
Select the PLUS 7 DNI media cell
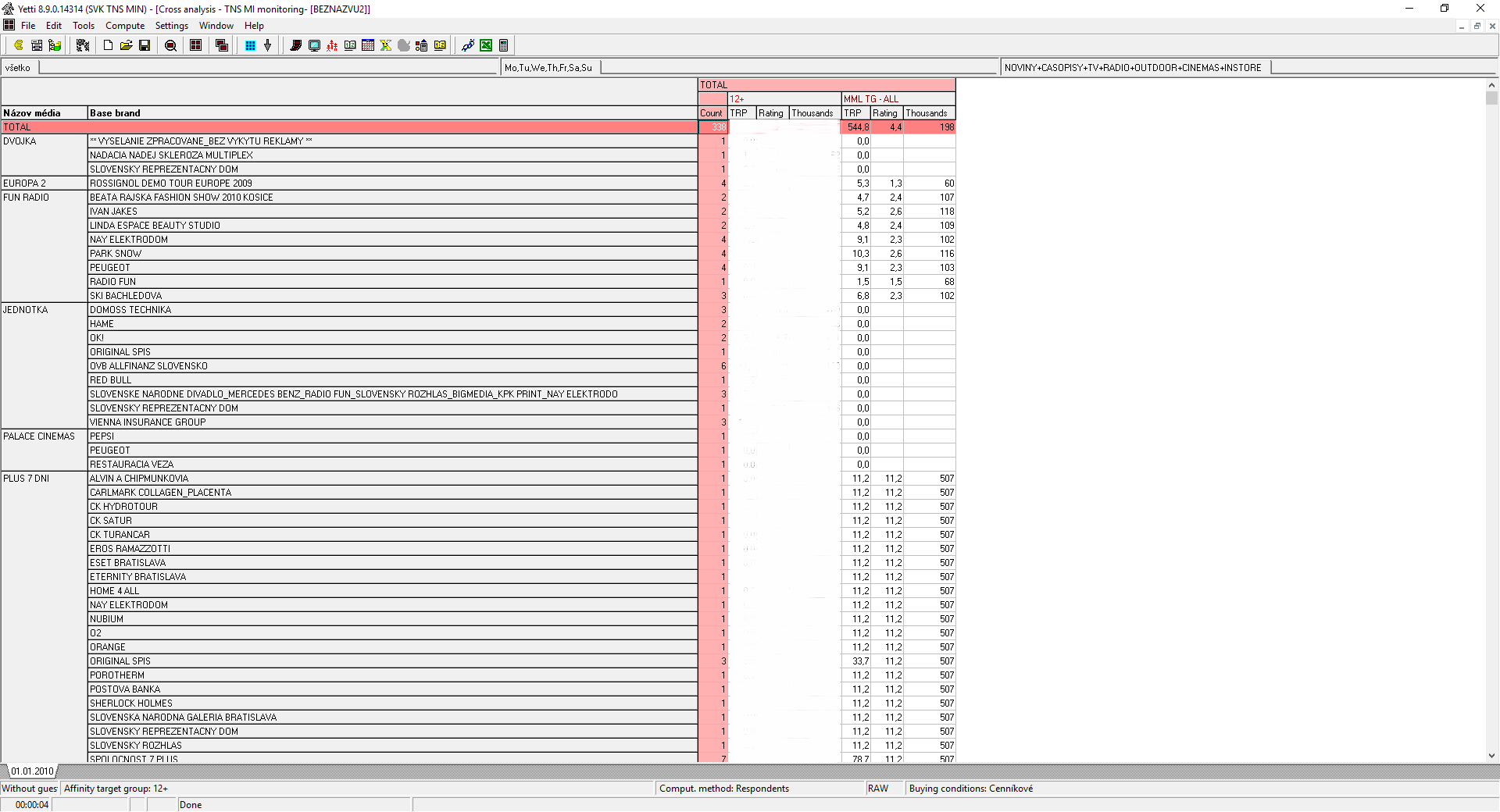[44, 617]
